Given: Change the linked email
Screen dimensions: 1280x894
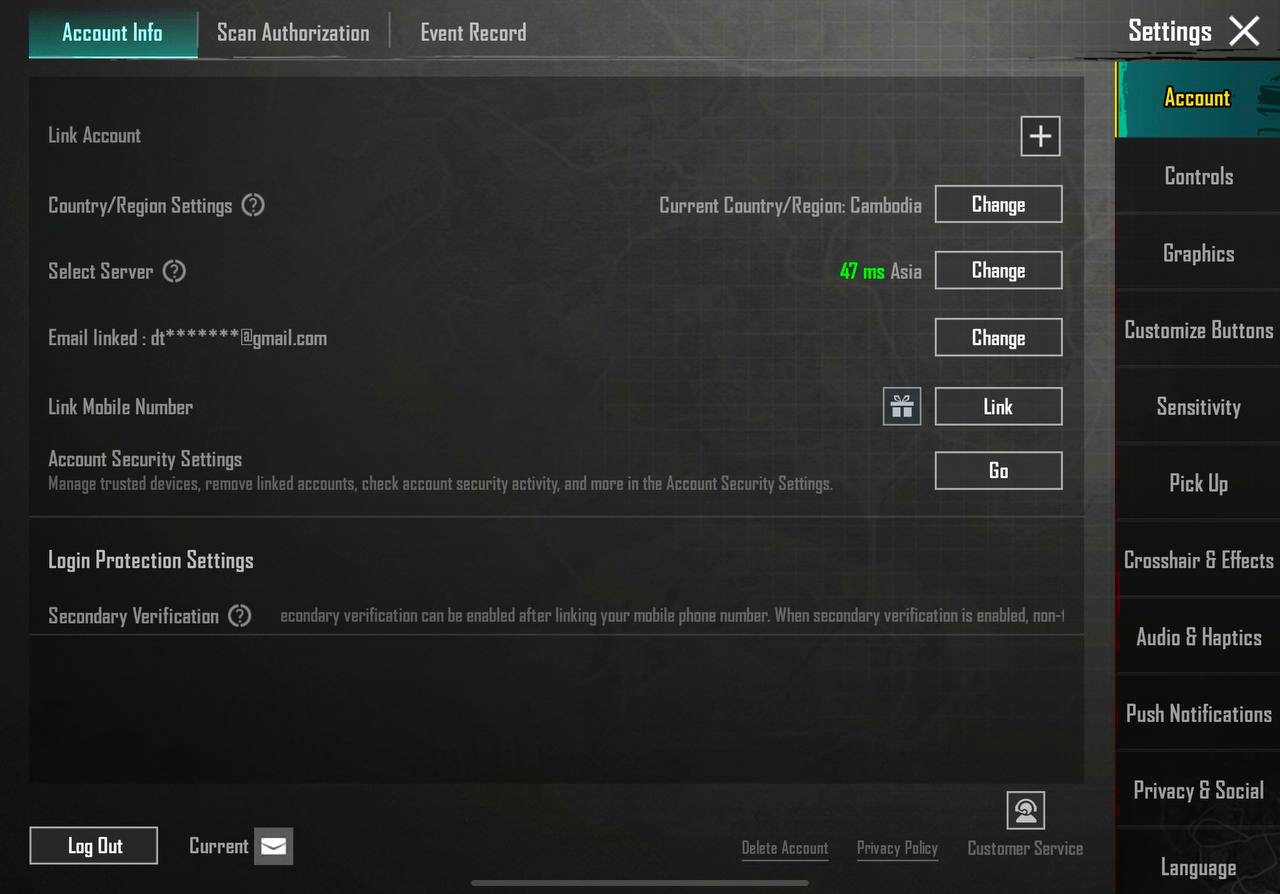Looking at the screenshot, I should coord(998,338).
